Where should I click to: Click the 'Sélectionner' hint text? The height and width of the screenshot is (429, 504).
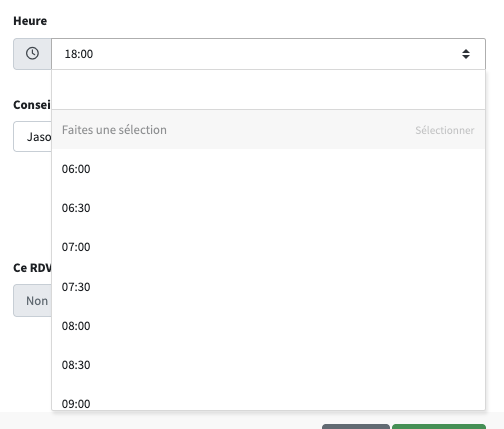pos(445,130)
